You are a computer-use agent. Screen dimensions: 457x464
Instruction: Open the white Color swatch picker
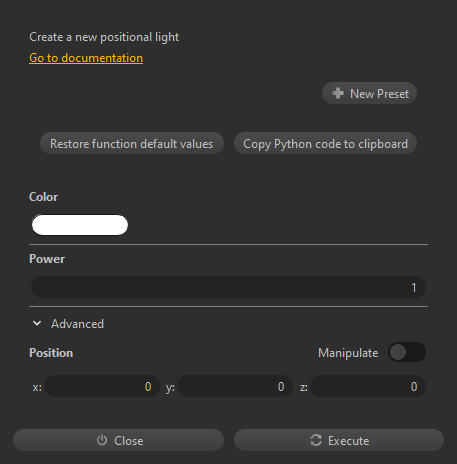point(80,225)
